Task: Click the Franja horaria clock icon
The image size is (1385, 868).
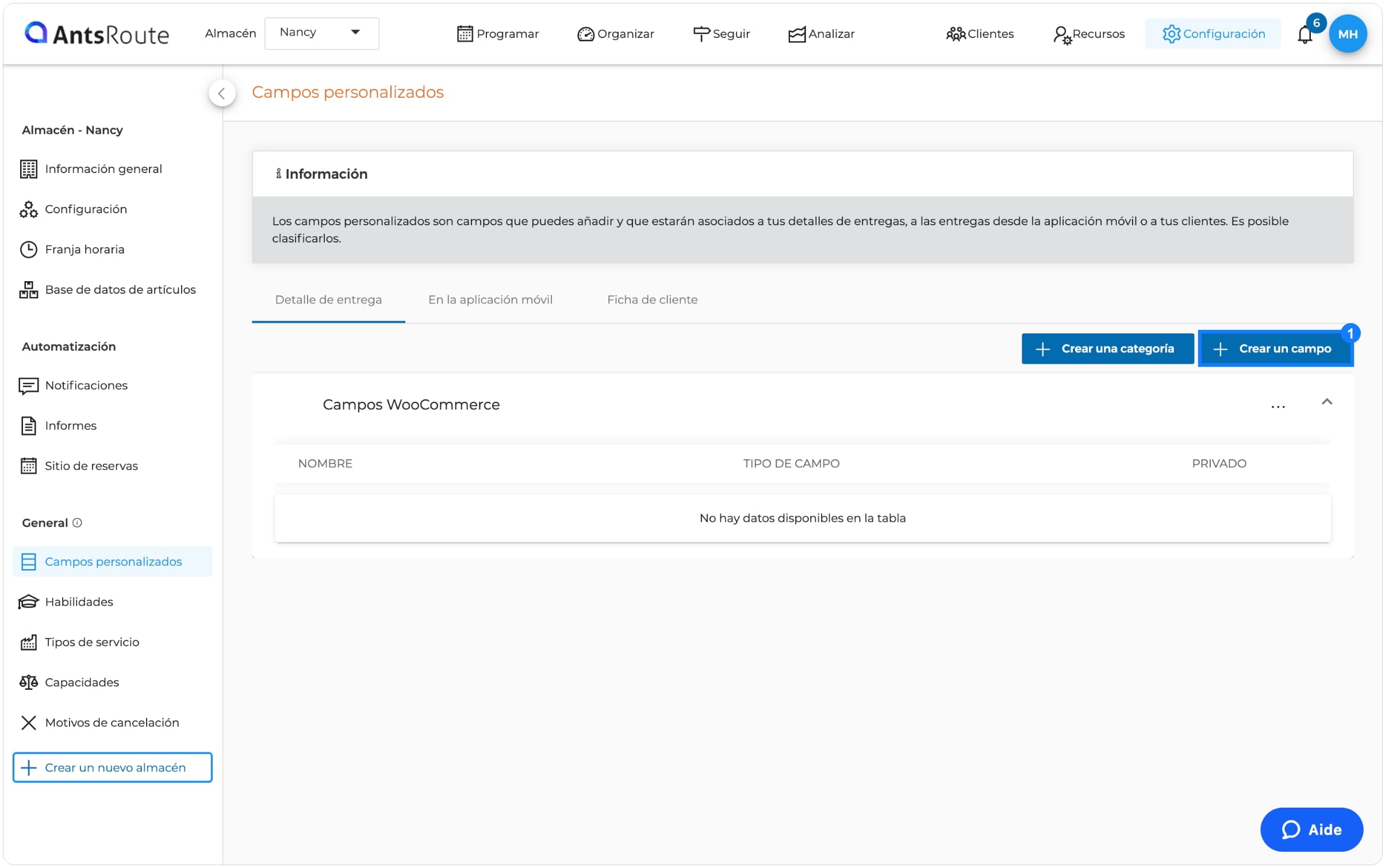Action: pos(28,249)
